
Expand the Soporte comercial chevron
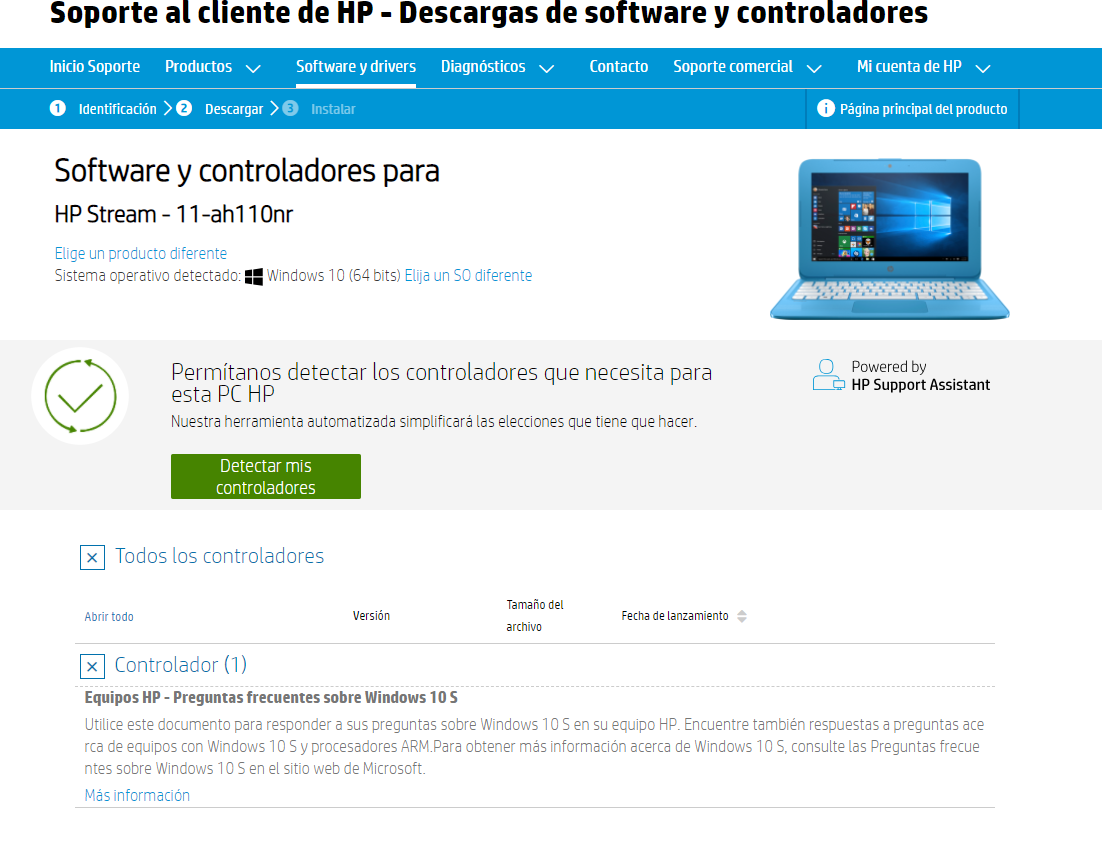[814, 68]
